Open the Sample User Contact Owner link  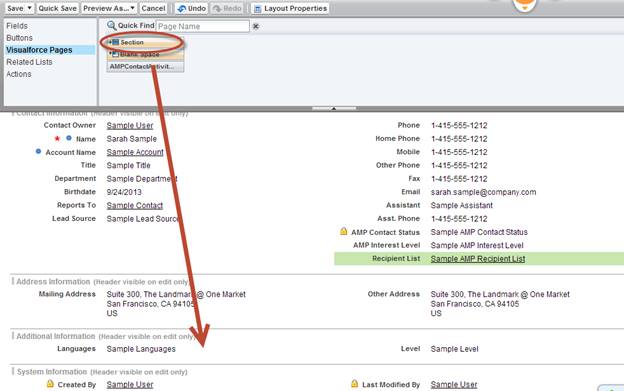click(130, 125)
